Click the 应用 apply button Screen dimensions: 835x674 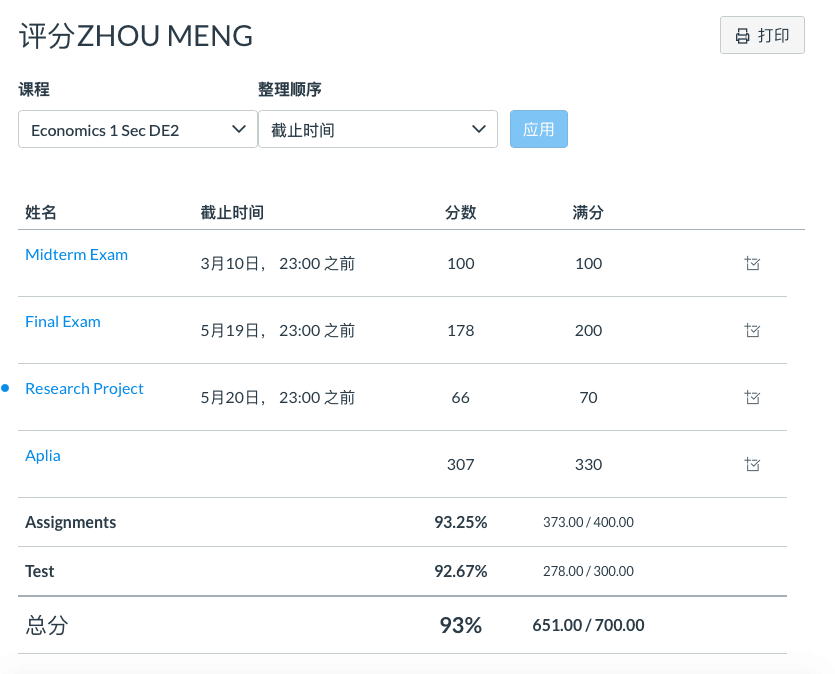point(538,129)
